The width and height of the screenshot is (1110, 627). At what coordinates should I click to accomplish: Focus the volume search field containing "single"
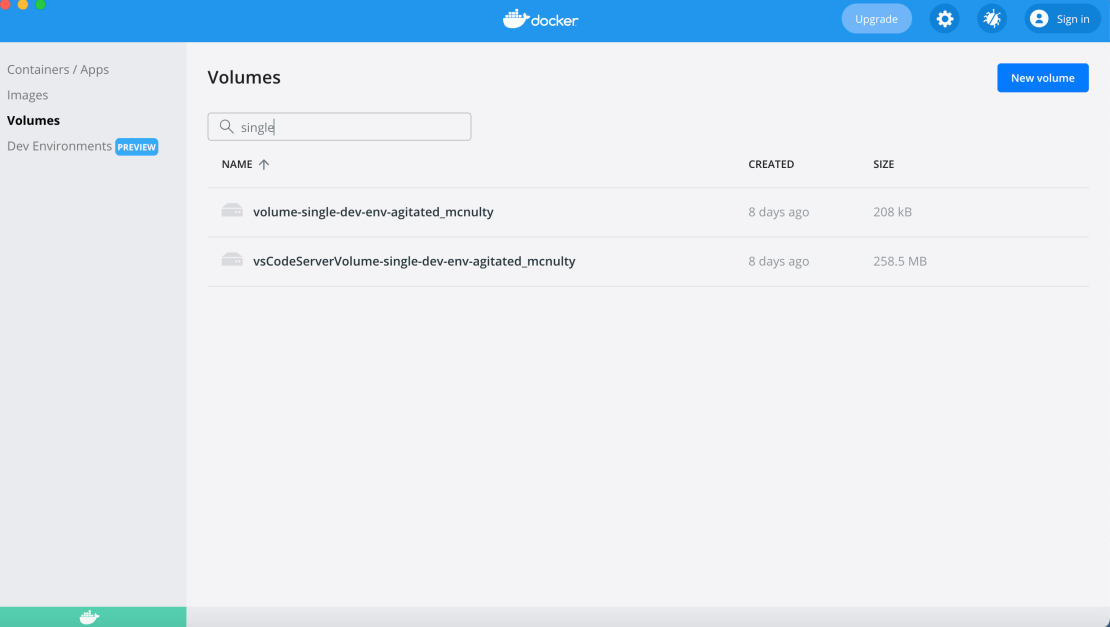(350, 127)
